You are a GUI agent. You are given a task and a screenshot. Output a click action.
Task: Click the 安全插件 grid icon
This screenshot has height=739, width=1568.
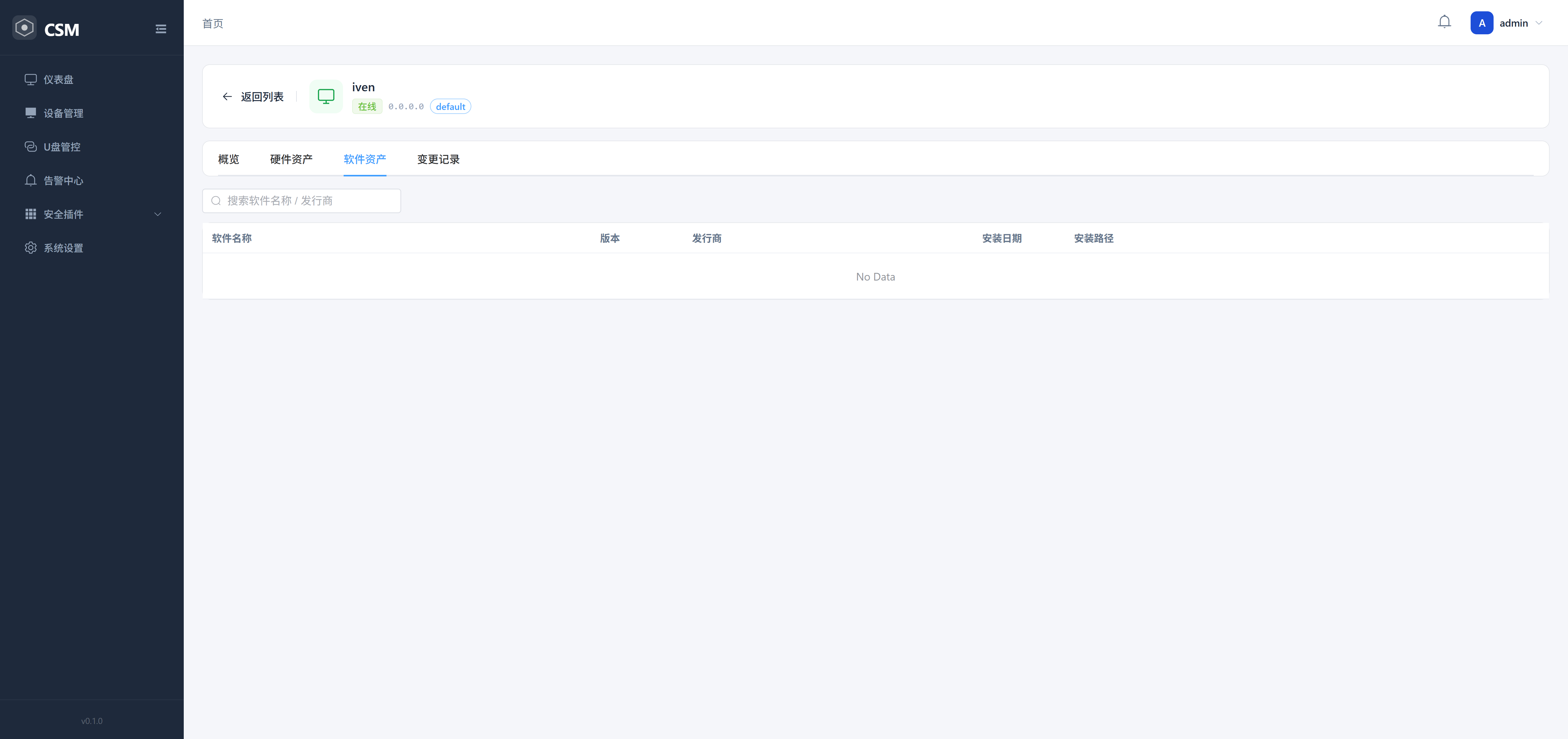(x=30, y=214)
